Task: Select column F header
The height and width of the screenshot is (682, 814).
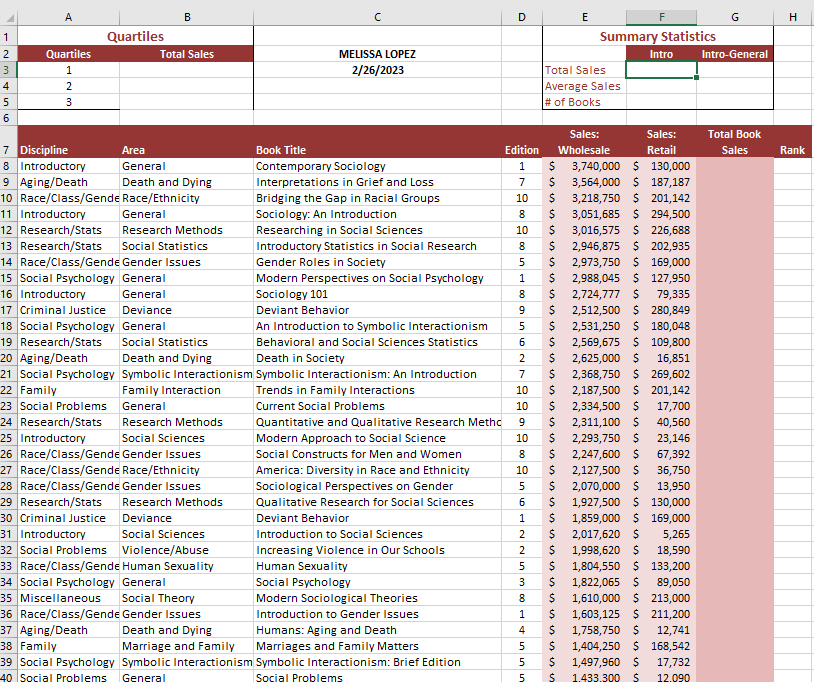Action: point(661,17)
